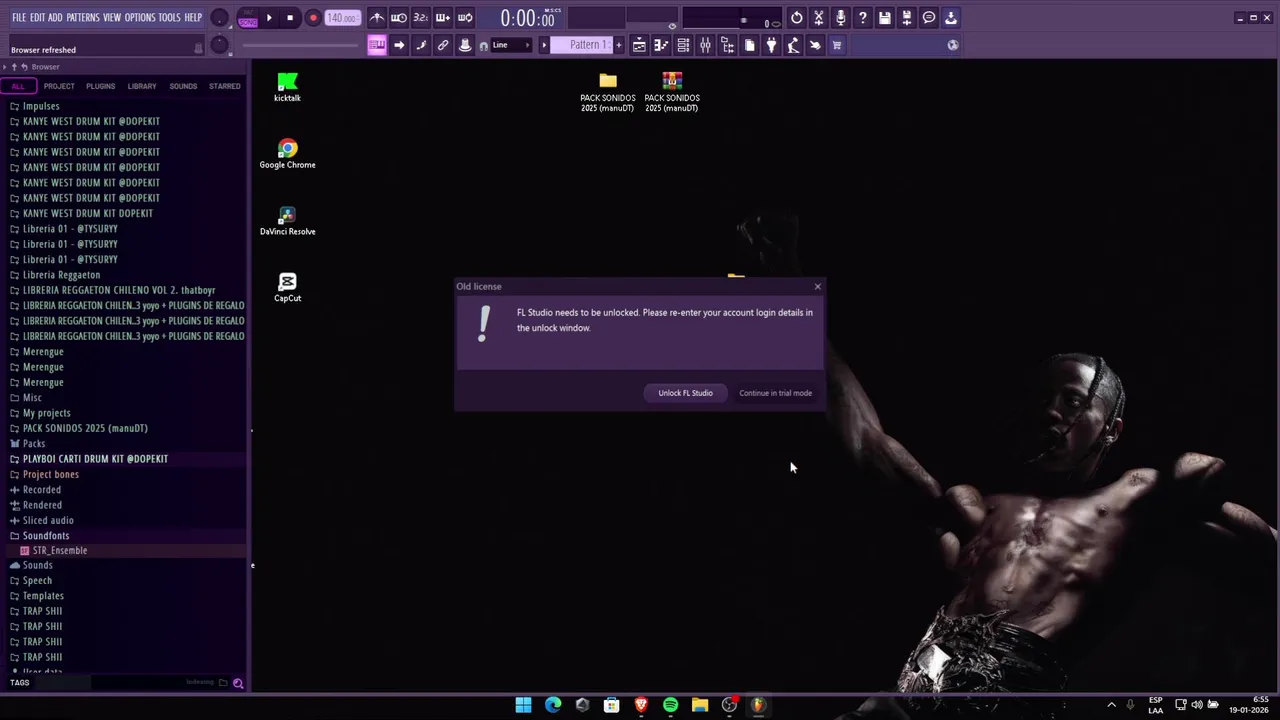
Task: Toggle Pat/Song mode switch
Action: [x=247, y=18]
